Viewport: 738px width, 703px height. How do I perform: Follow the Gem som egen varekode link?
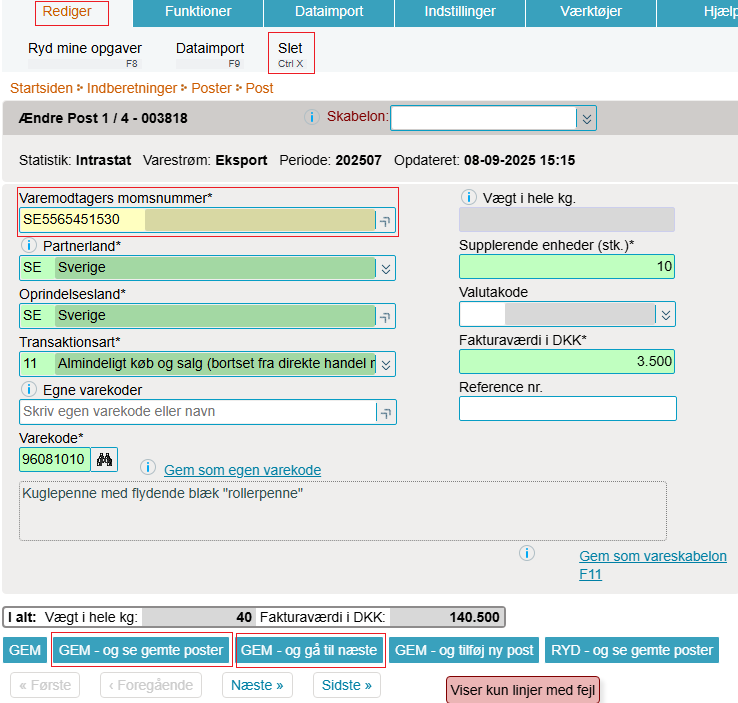pos(242,470)
